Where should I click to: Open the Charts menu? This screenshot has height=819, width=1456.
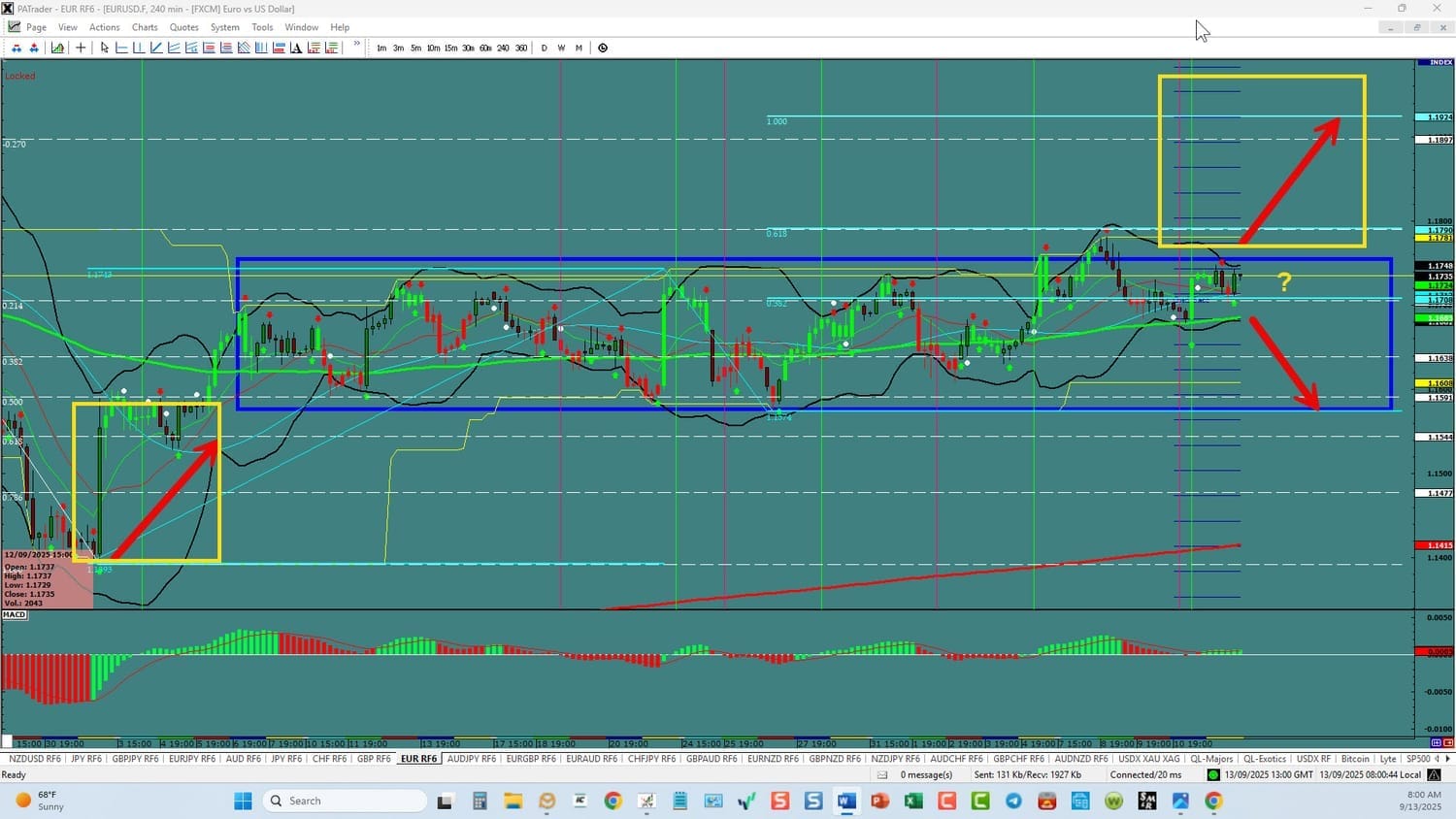[x=145, y=27]
